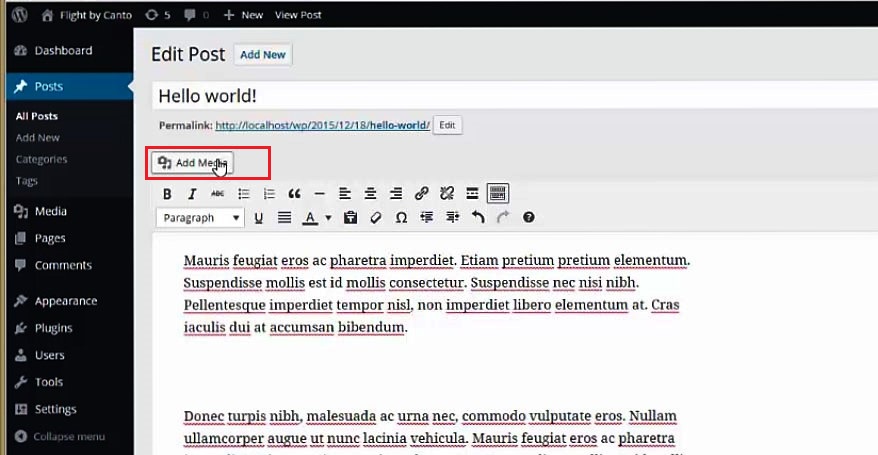This screenshot has width=878, height=455.
Task: Toggle underline formatting
Action: click(x=259, y=217)
